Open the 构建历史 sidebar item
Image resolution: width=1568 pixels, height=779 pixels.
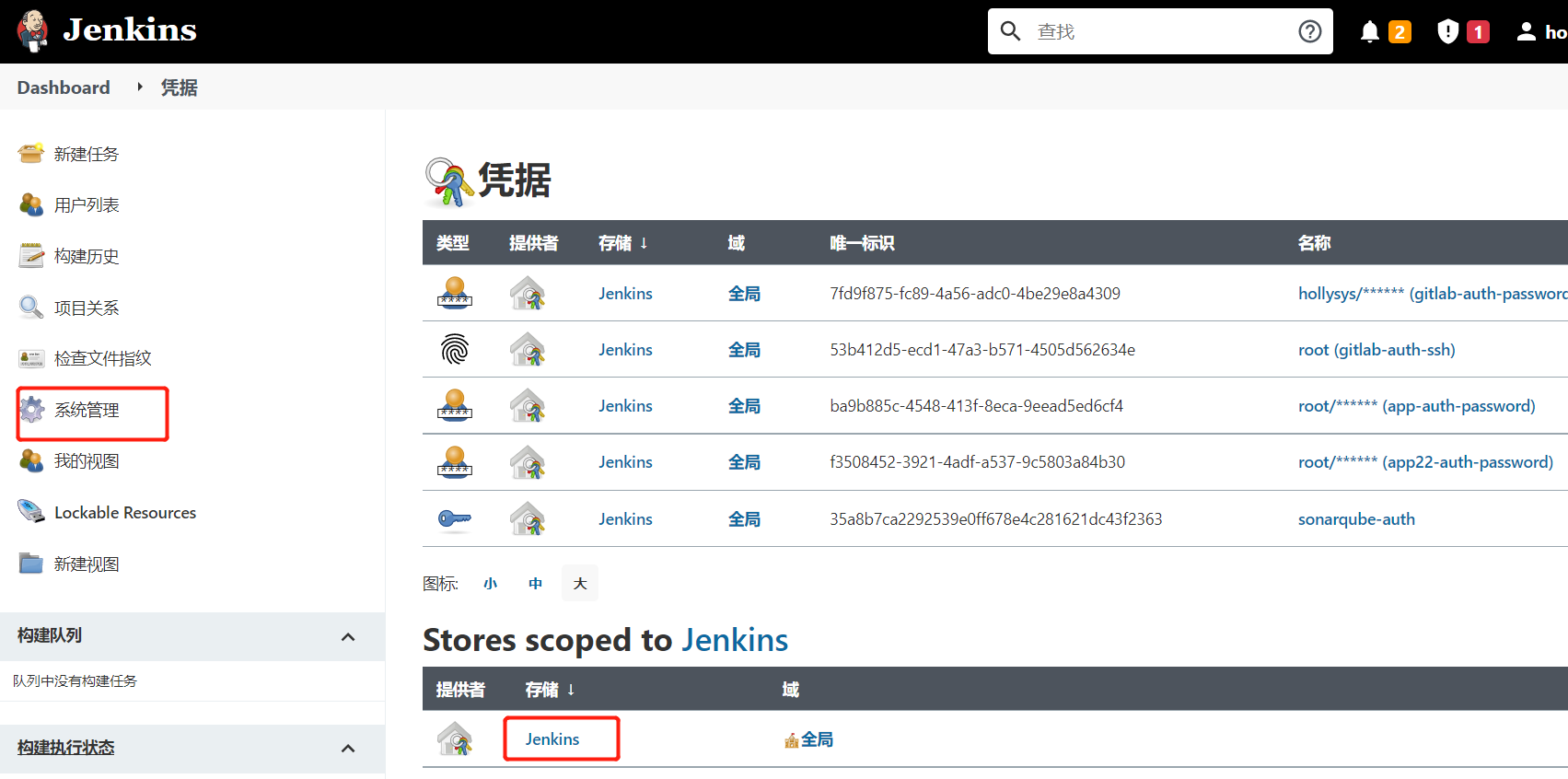pos(87,256)
